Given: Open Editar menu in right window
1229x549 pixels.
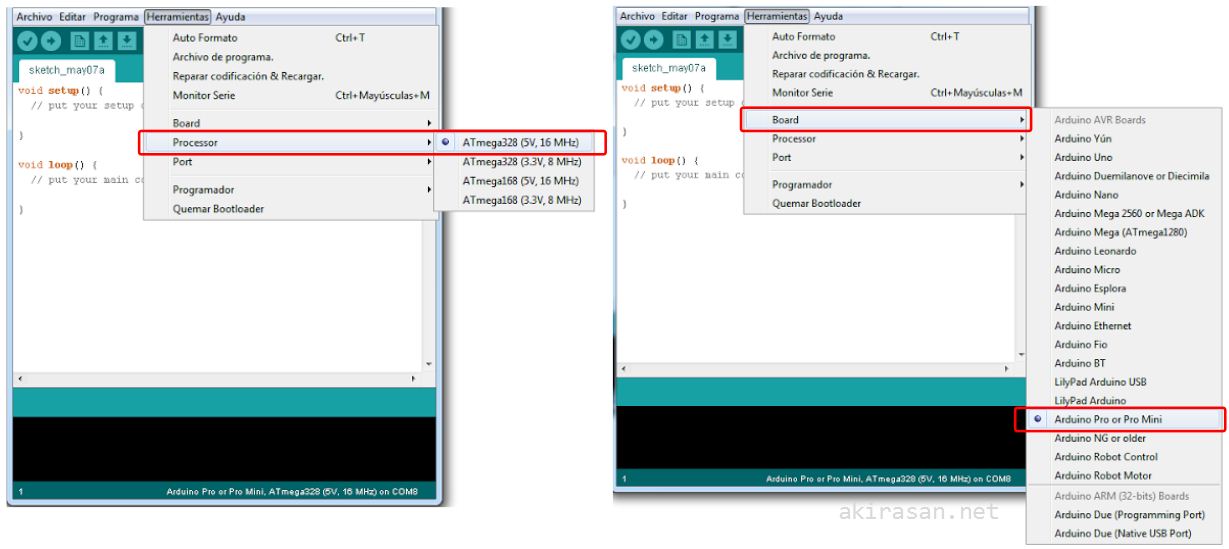Looking at the screenshot, I should pos(675,17).
